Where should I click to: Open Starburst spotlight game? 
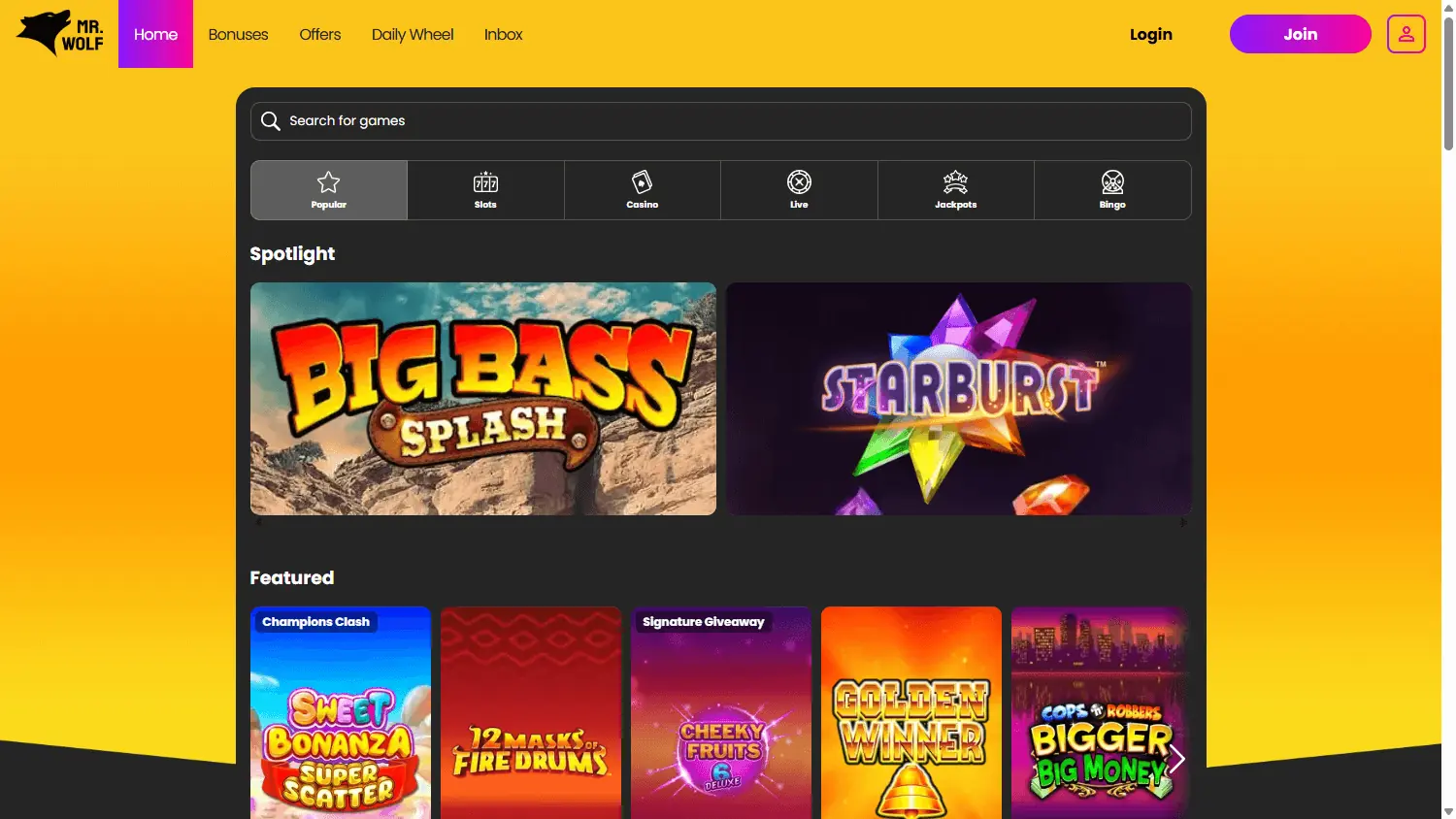coord(959,399)
